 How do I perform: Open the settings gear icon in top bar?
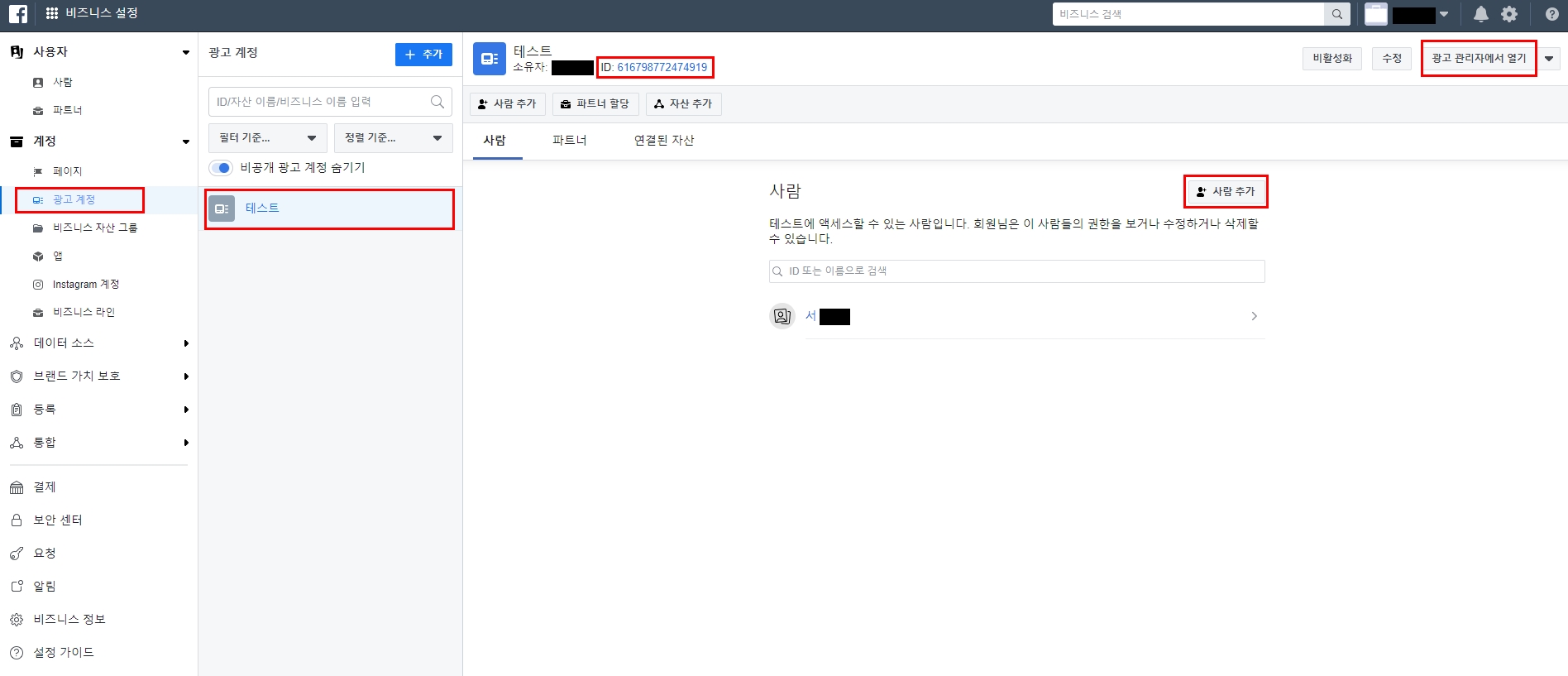pos(1509,14)
